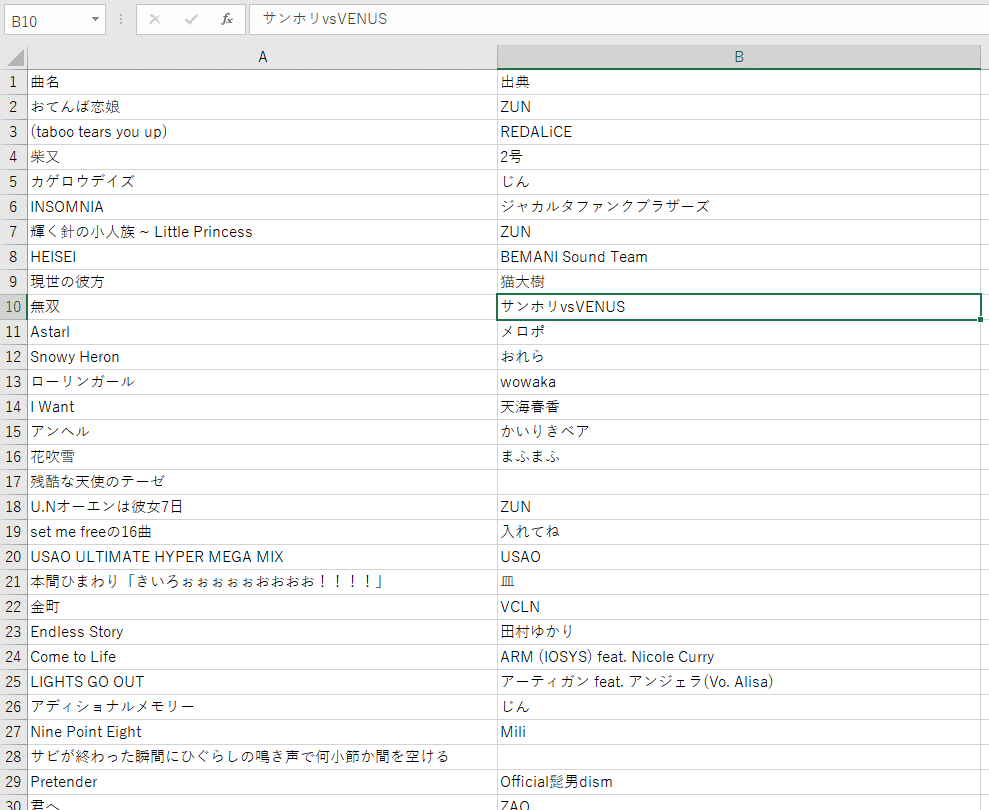
Task: Click the HEISEI cell
Action: tap(262, 257)
